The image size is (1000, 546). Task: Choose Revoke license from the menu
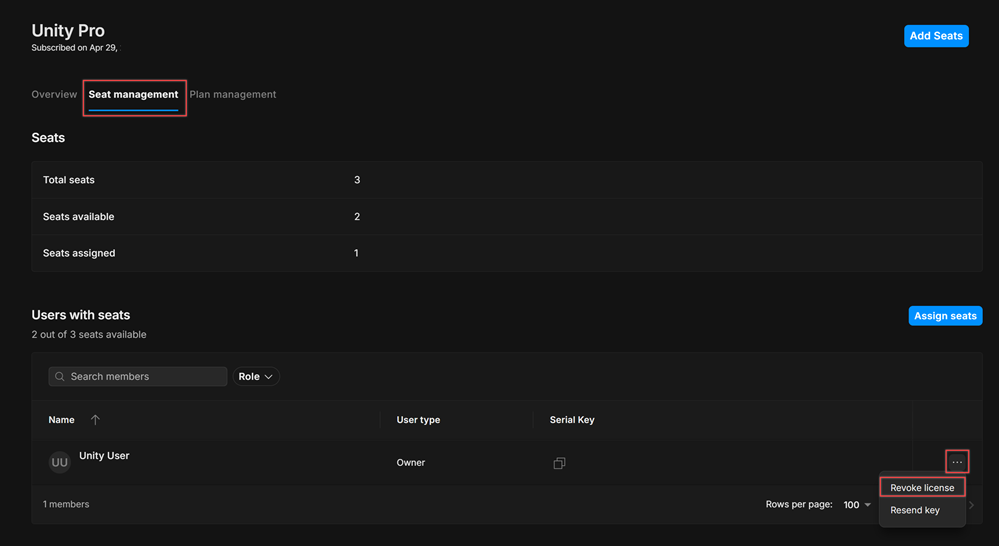922,487
